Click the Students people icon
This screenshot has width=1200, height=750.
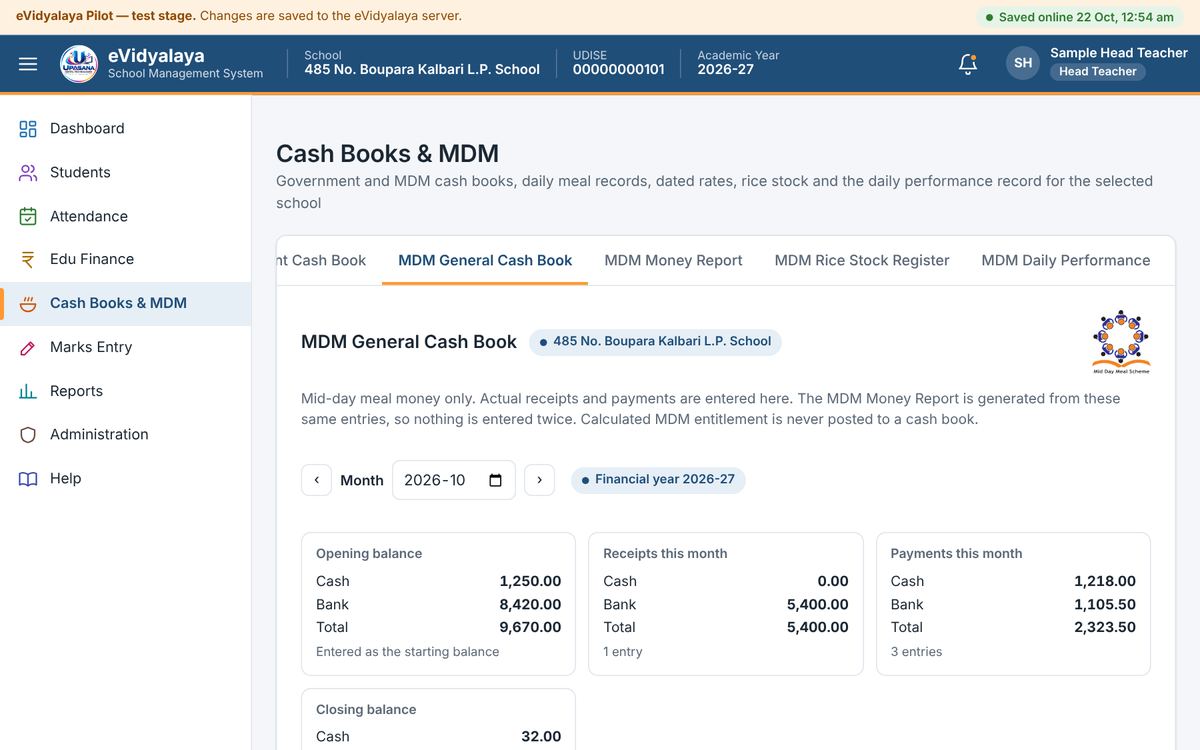click(28, 172)
